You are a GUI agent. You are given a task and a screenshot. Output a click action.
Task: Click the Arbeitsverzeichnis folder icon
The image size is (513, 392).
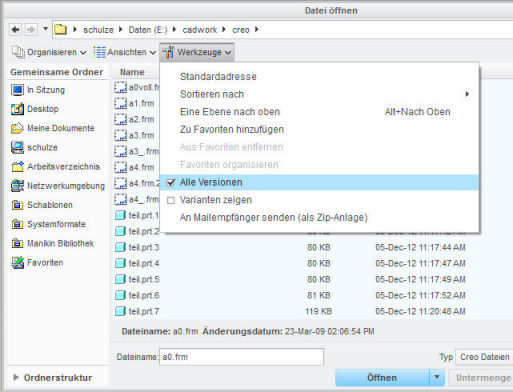pos(17,167)
